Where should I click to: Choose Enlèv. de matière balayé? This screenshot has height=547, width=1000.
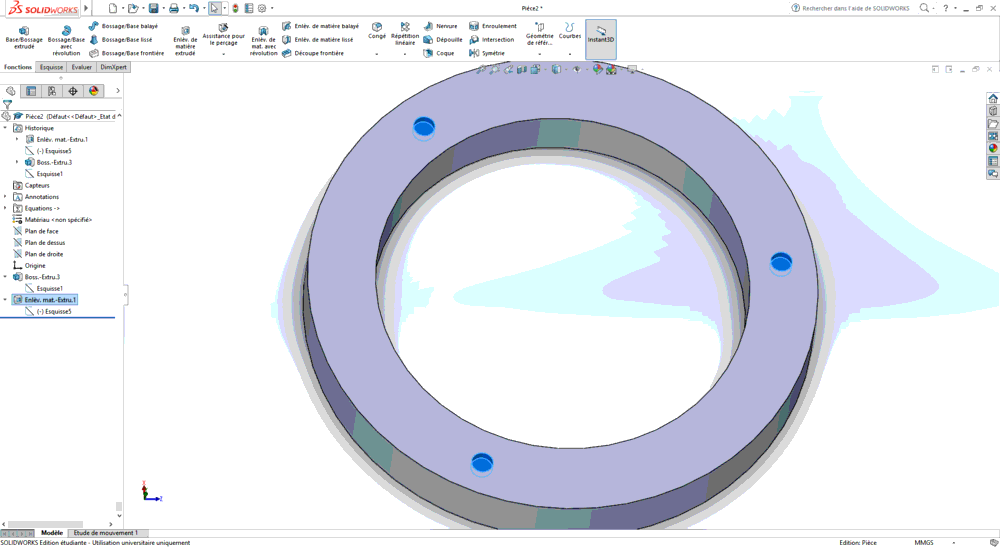pos(320,26)
